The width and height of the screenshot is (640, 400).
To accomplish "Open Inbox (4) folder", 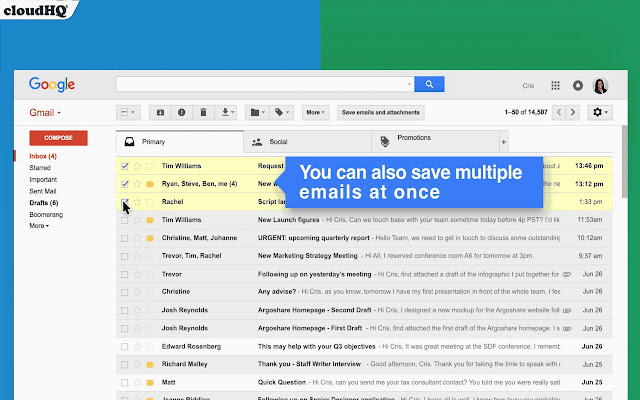I will pyautogui.click(x=43, y=156).
